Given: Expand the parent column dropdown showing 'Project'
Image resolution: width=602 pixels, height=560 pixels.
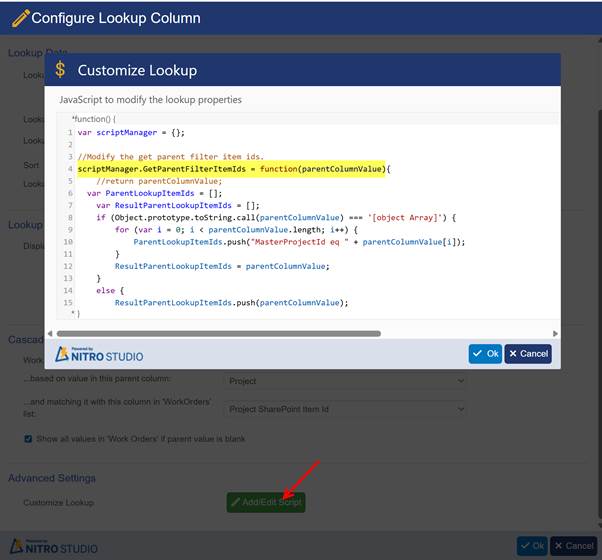Looking at the screenshot, I should pyautogui.click(x=347, y=381).
